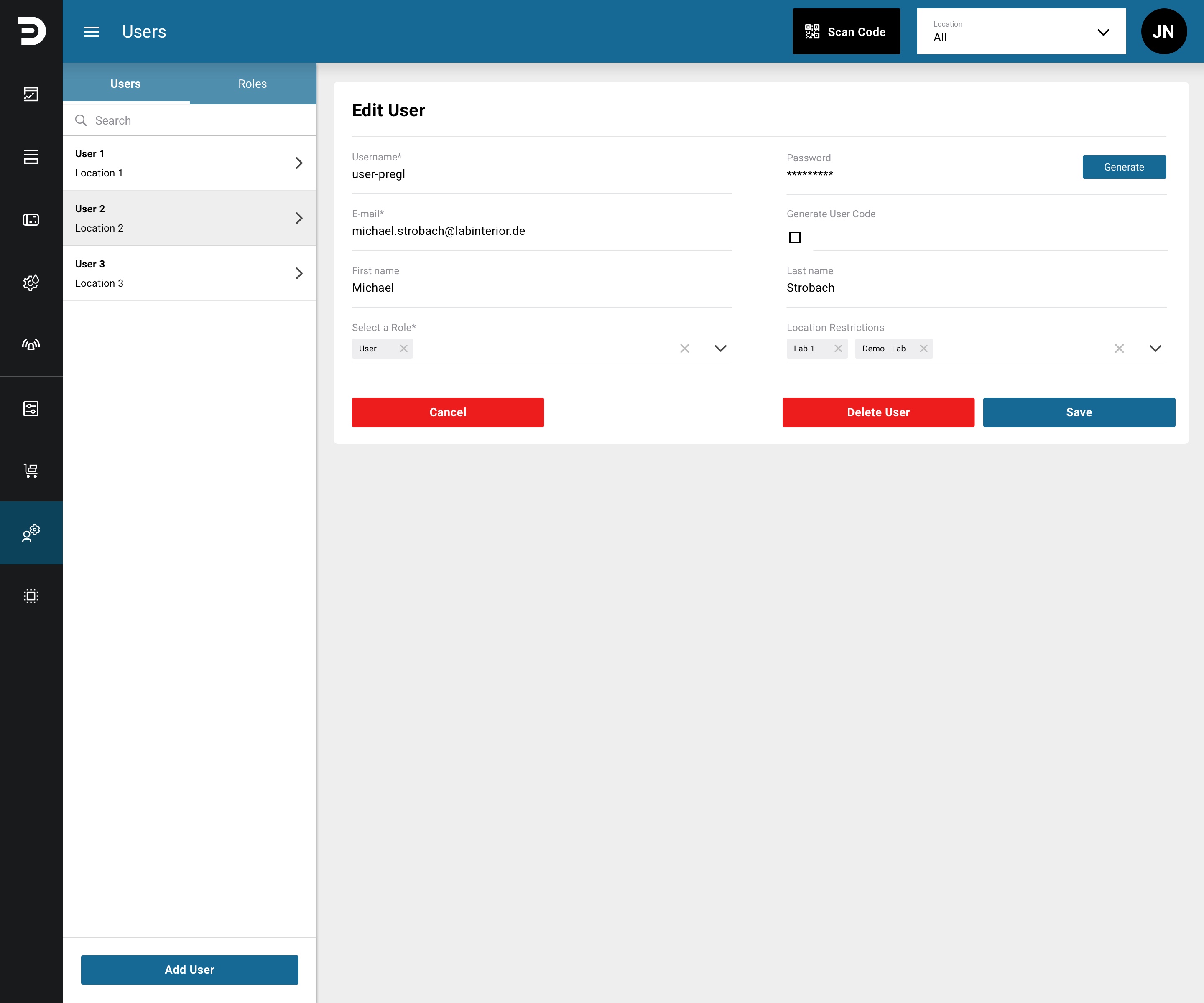Open the alarm signal icon in sidebar
Screen dimensions: 1204x1003
tap(31, 344)
